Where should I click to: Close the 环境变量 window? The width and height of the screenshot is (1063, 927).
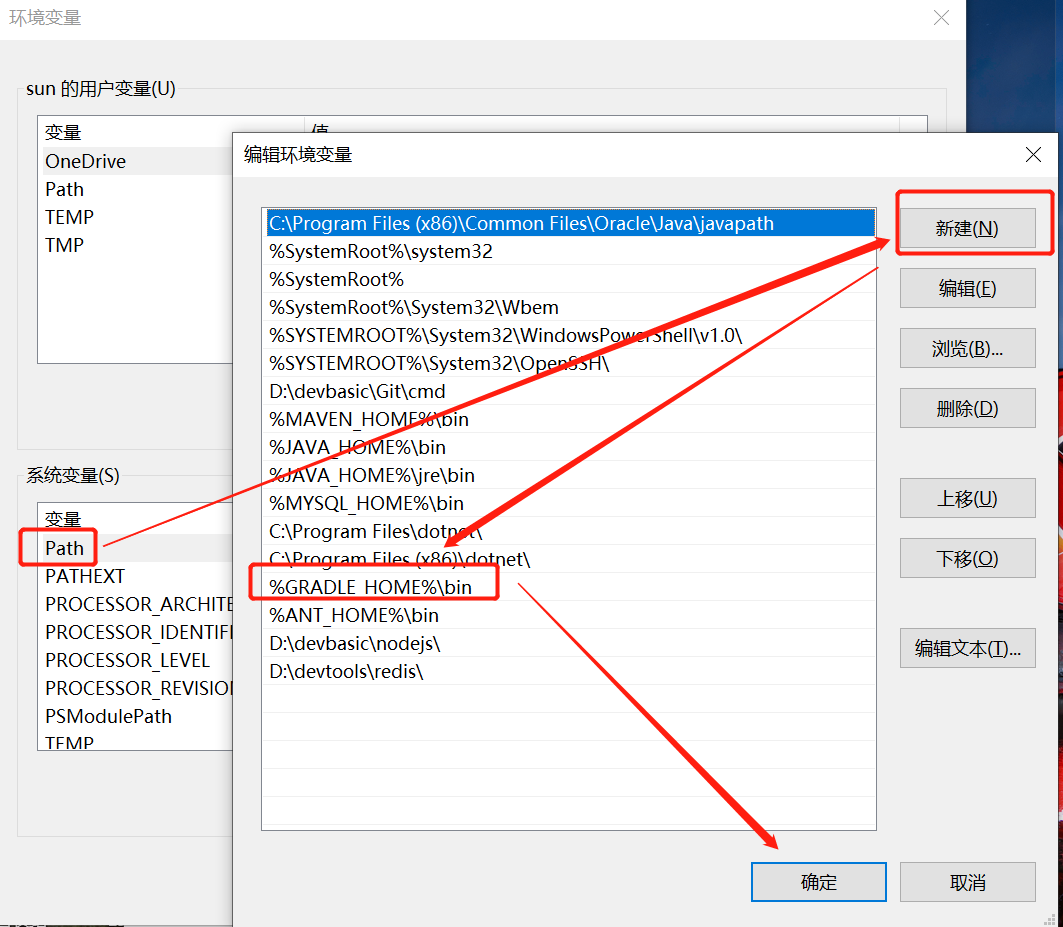click(941, 18)
